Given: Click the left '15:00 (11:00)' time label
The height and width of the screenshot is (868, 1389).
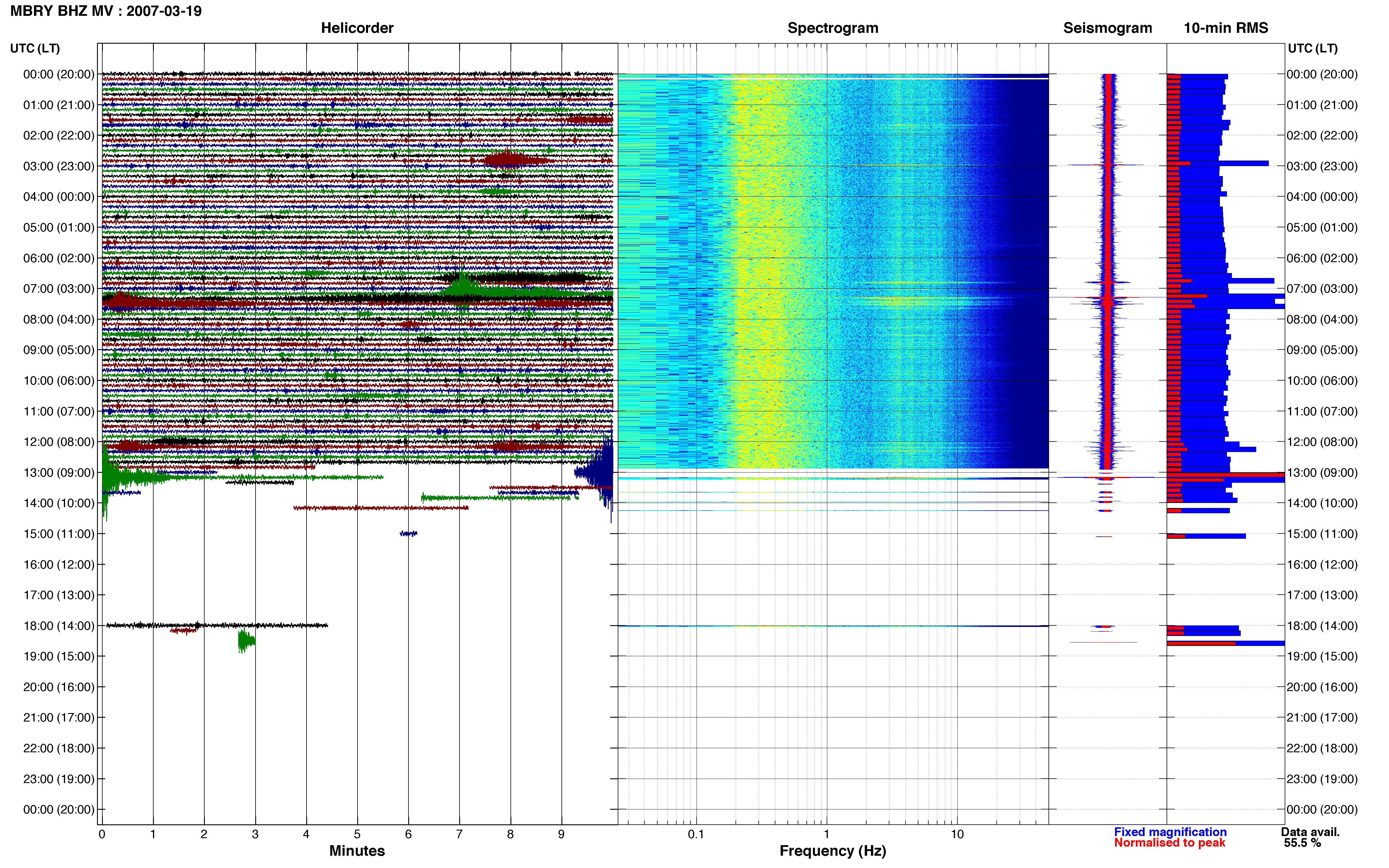Looking at the screenshot, I should pyautogui.click(x=59, y=534).
